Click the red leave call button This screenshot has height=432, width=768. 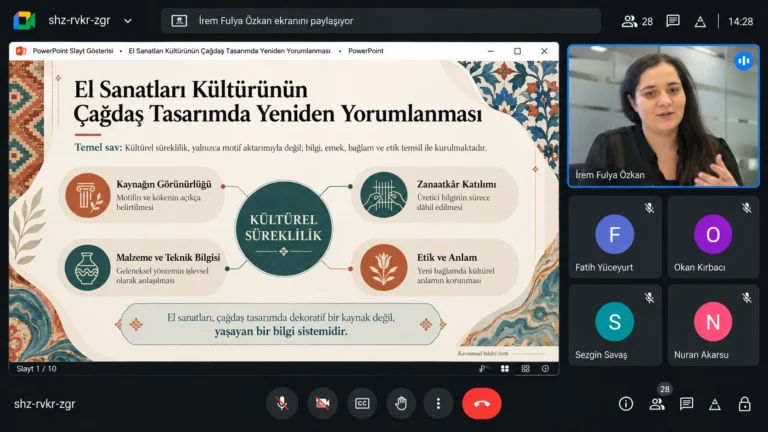482,403
